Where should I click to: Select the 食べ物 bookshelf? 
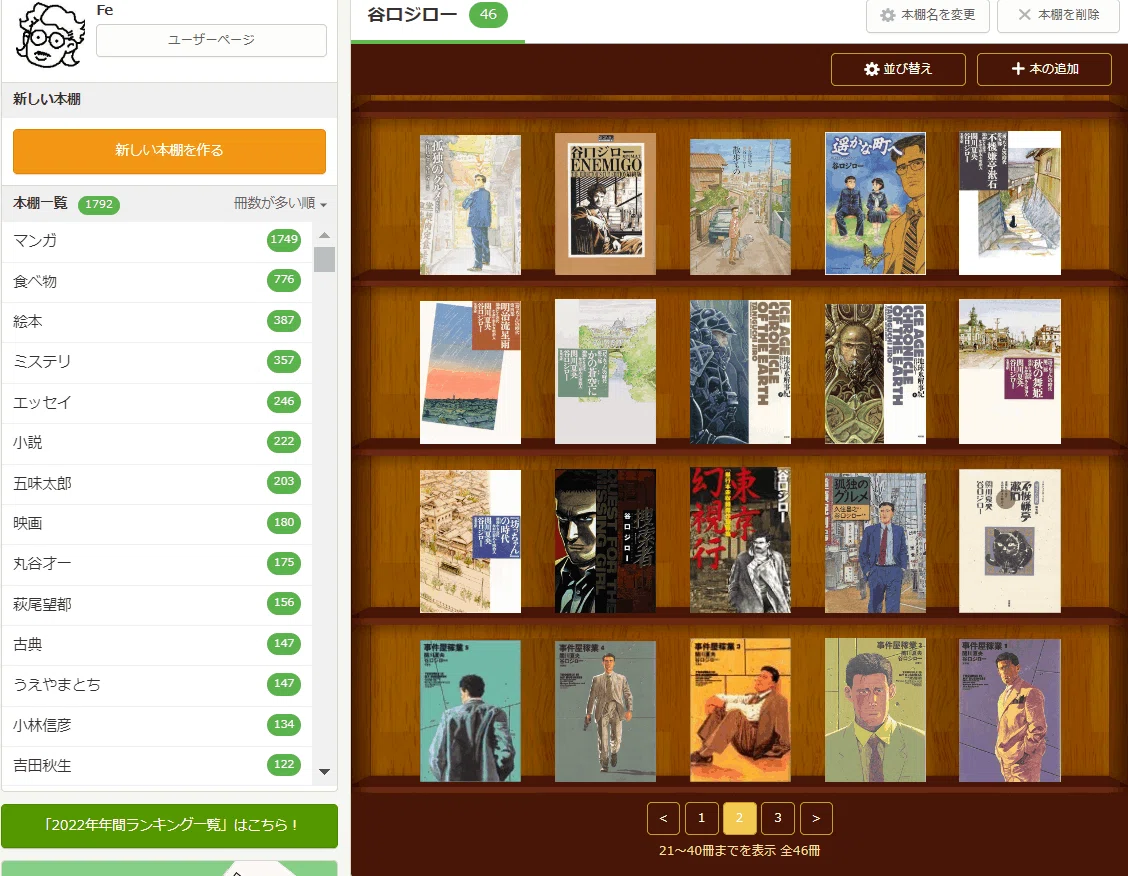(157, 281)
